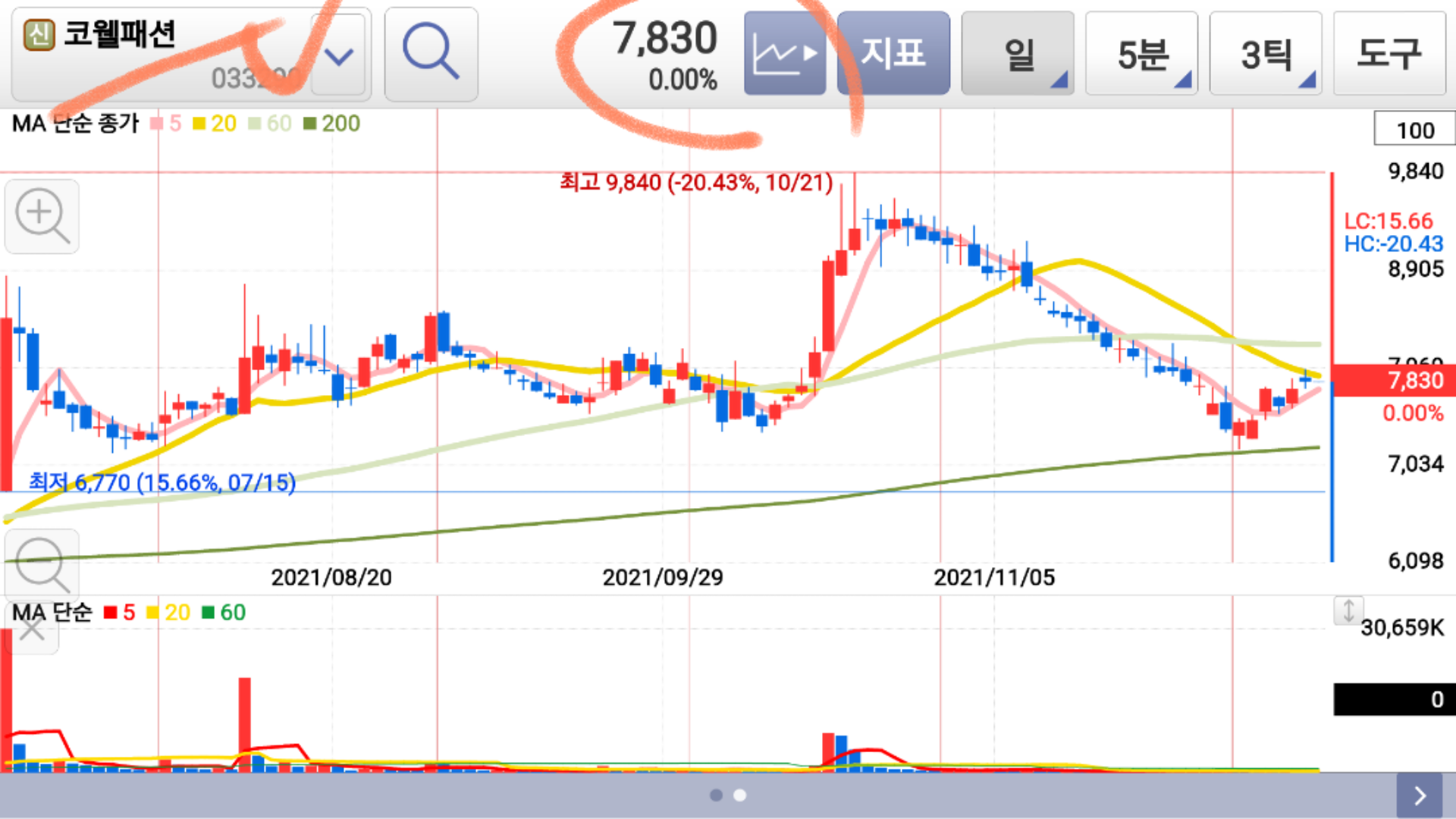Tap the 5-day MA pink swatch
The image size is (1456, 819).
coord(157,124)
